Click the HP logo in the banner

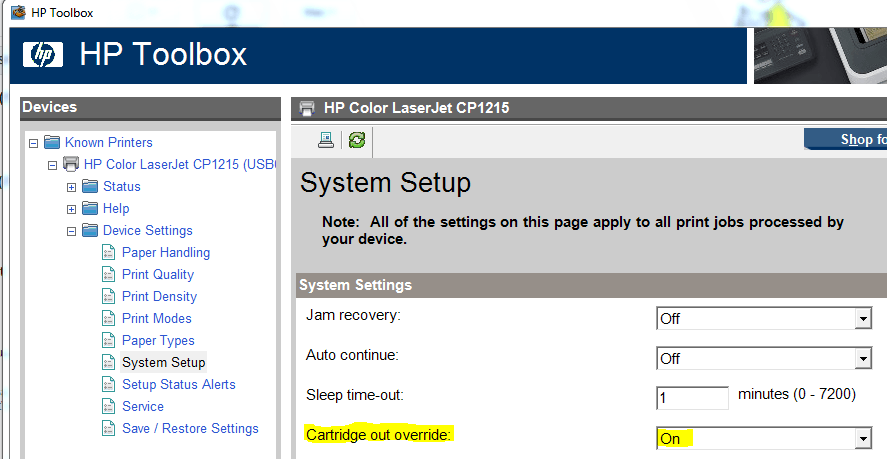coord(43,55)
